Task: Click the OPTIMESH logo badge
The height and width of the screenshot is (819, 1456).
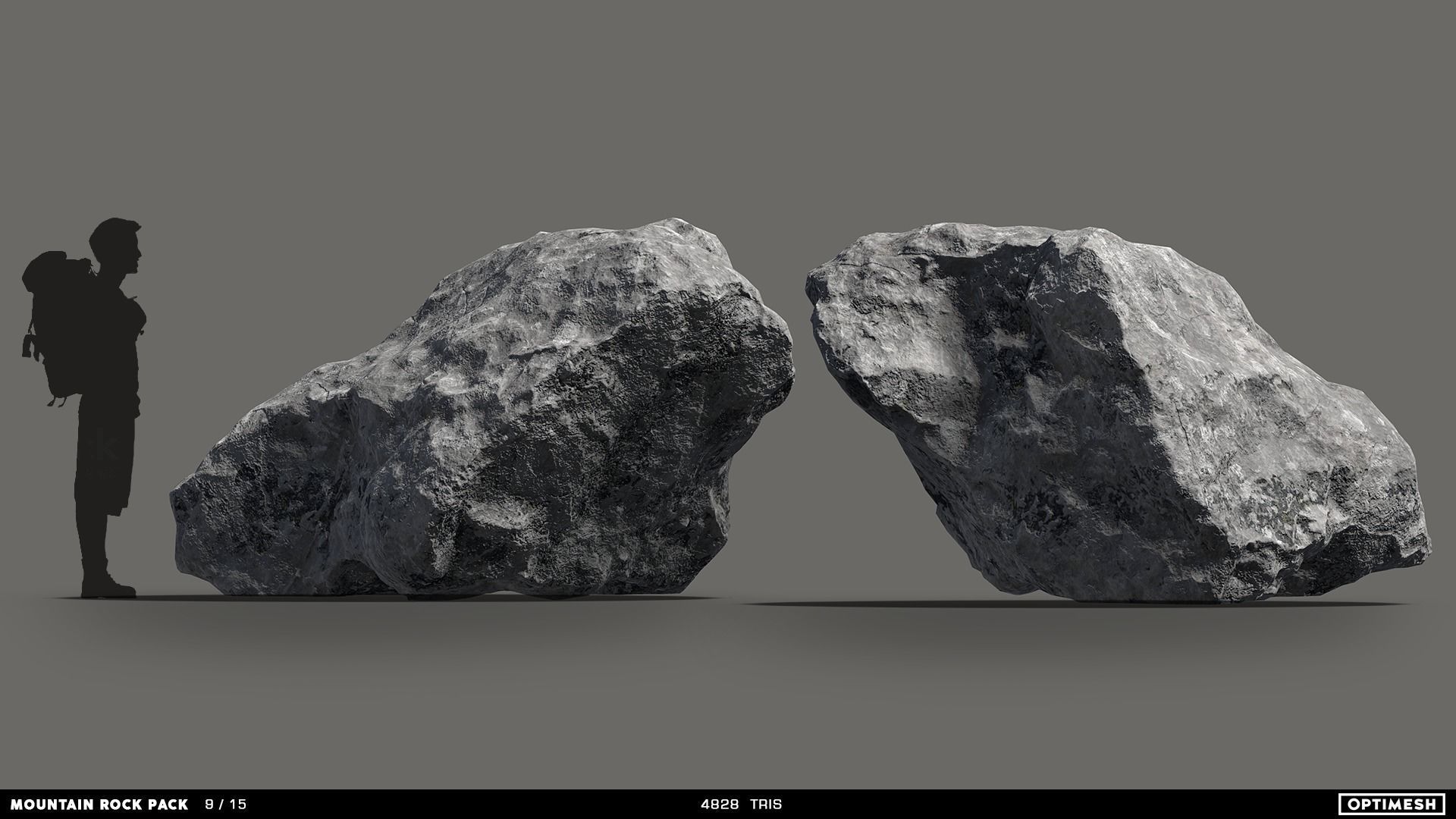Action: click(1392, 804)
